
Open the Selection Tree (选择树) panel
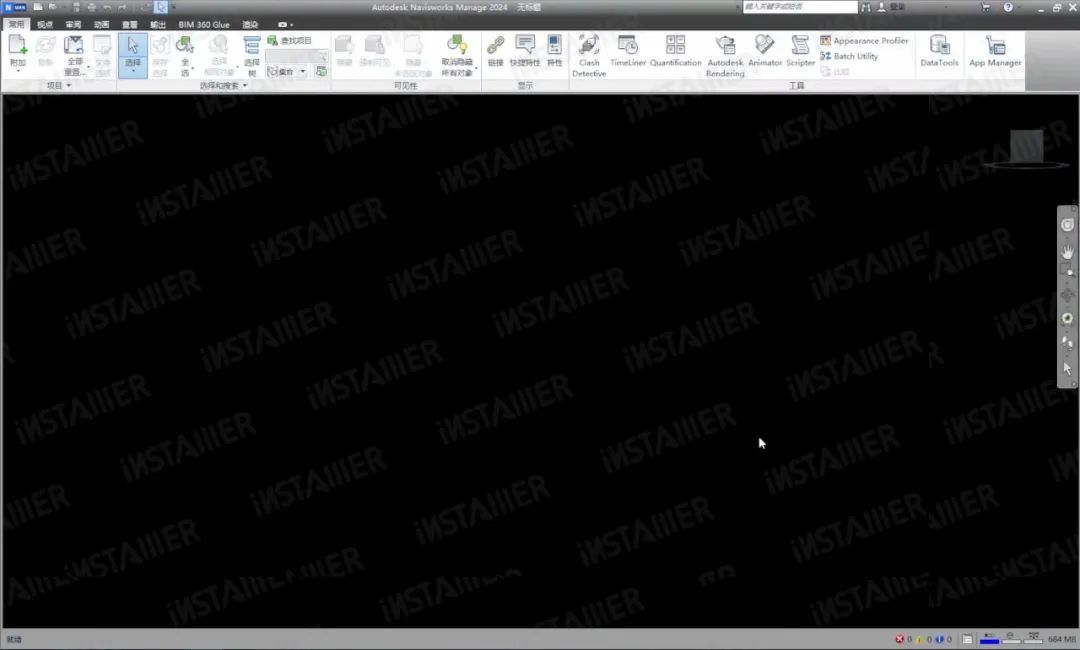pyautogui.click(x=251, y=55)
